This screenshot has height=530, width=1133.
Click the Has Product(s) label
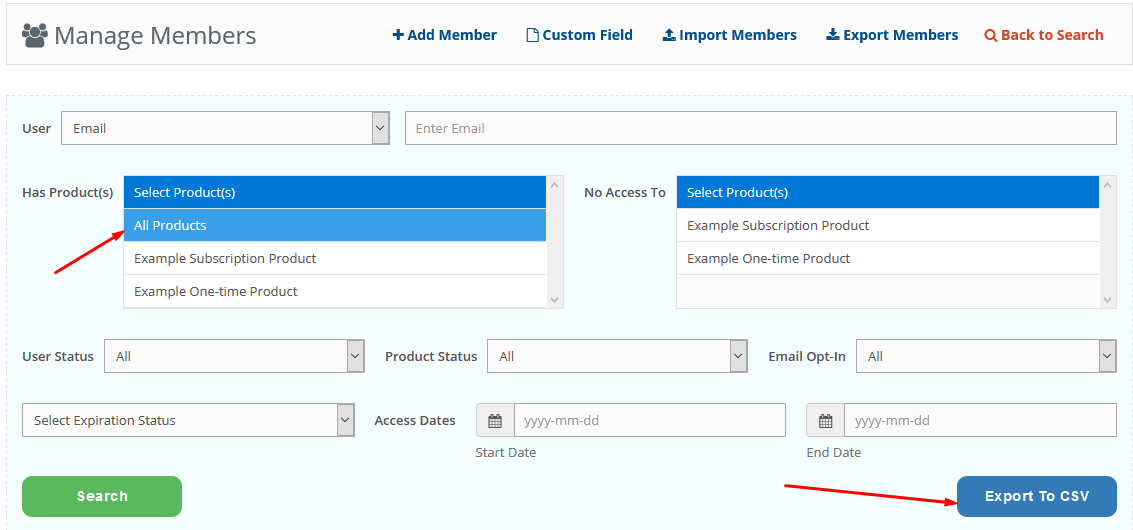pyautogui.click(x=68, y=193)
